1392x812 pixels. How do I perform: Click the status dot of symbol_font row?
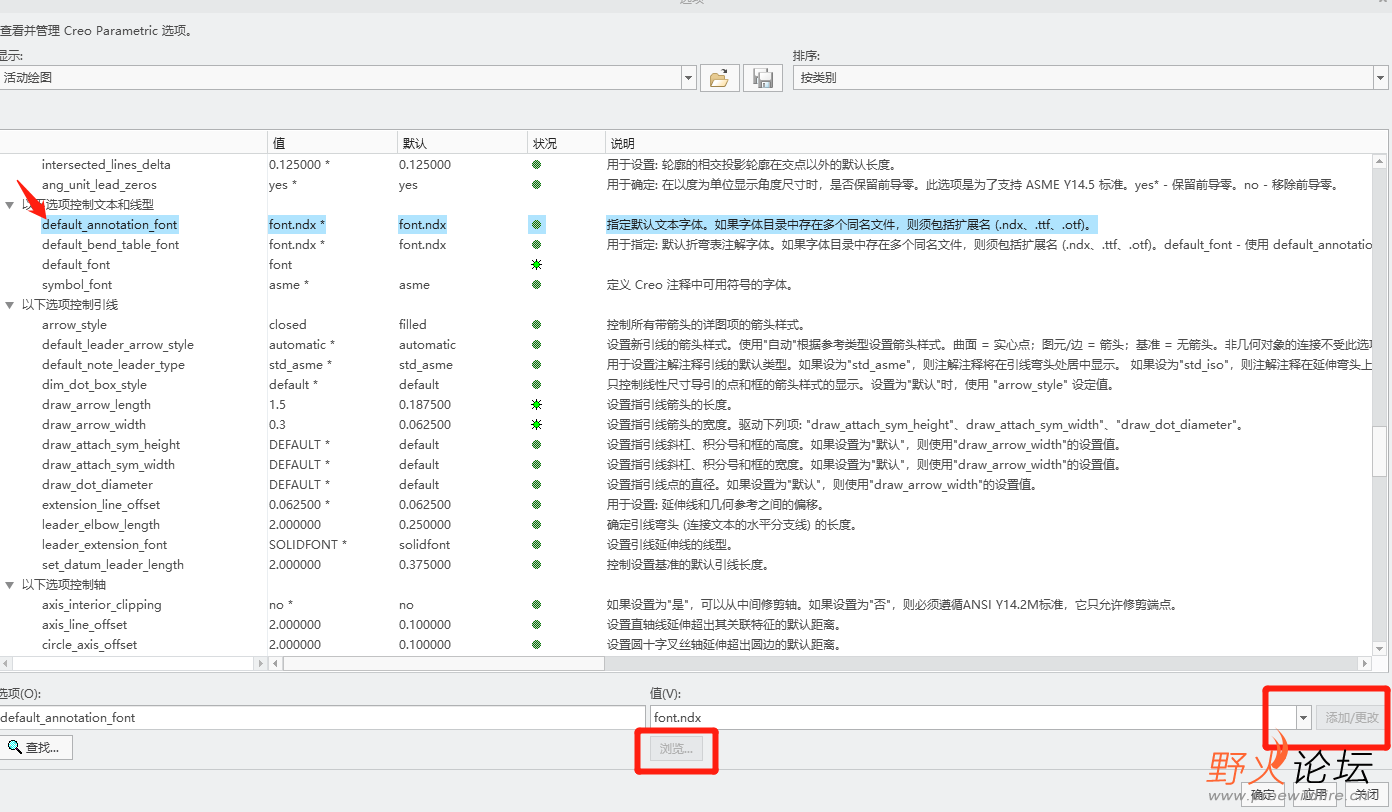pyautogui.click(x=537, y=284)
